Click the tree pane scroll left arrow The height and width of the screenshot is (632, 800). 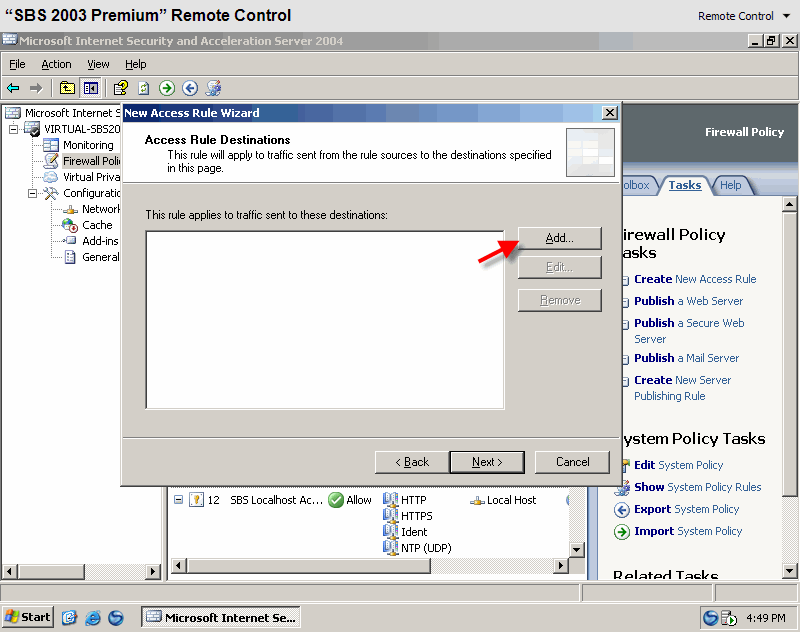[10, 572]
